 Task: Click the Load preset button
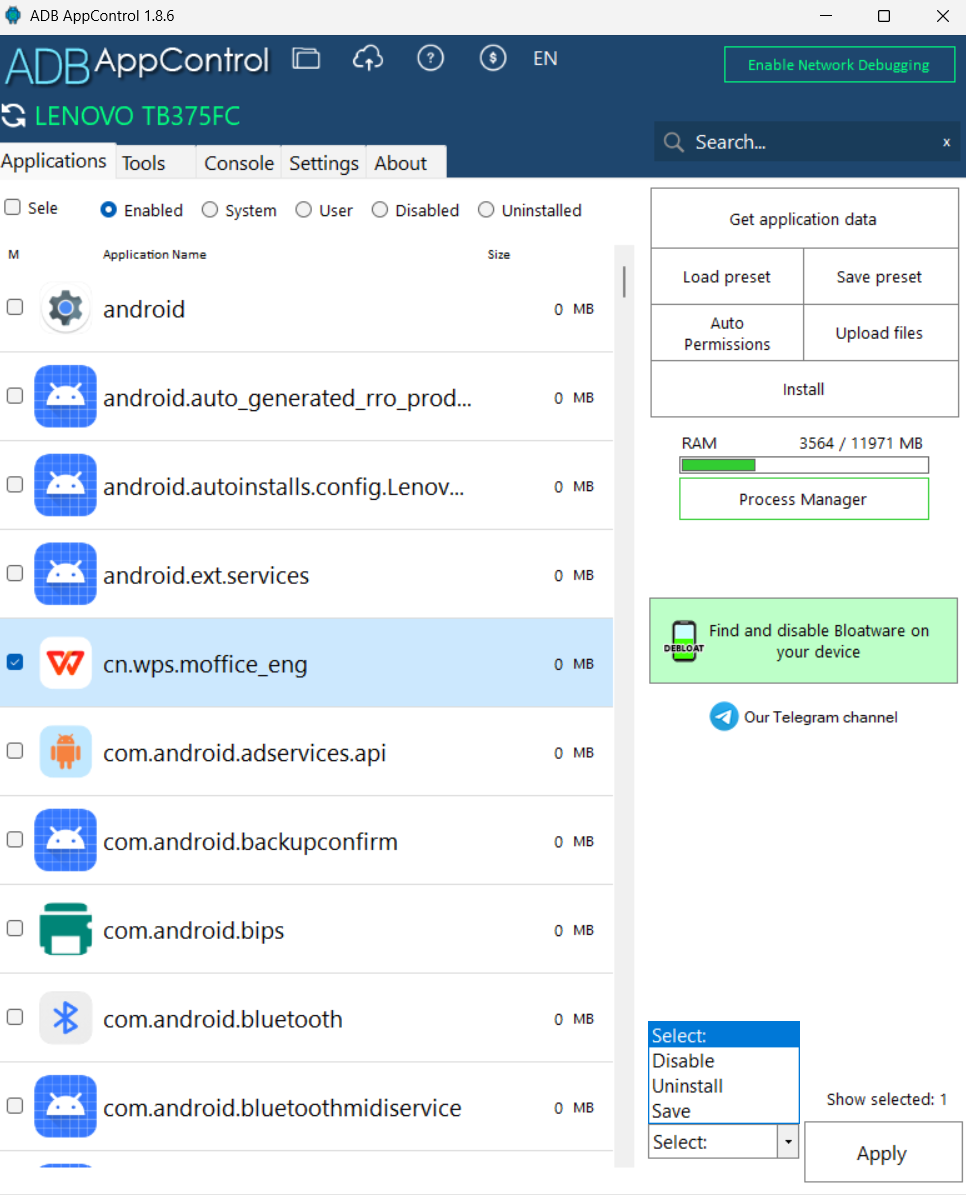coord(727,277)
